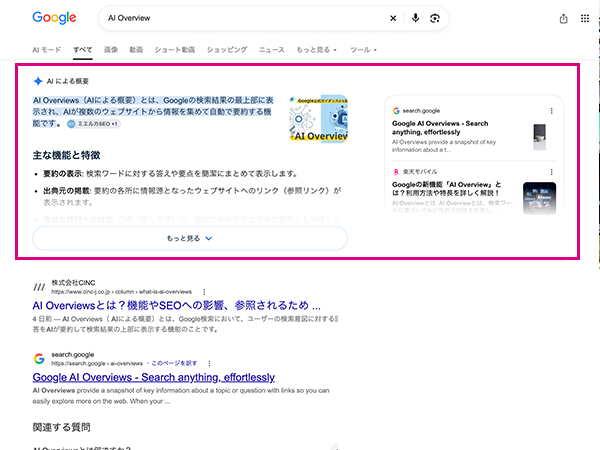Click the AI overview sparkle icon
The height and width of the screenshot is (450, 600).
click(x=38, y=81)
